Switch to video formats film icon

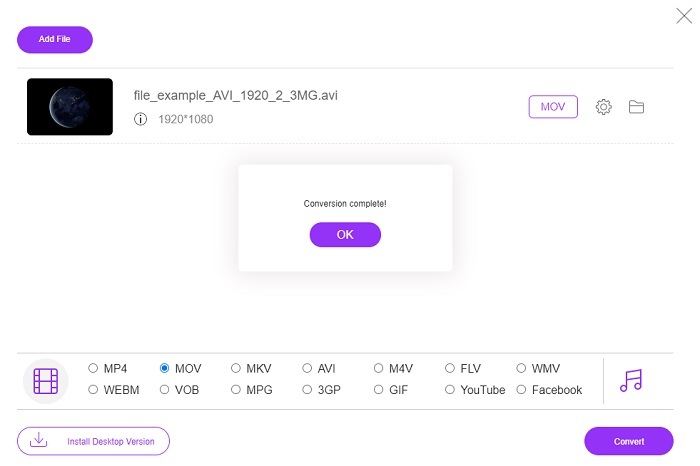click(46, 381)
